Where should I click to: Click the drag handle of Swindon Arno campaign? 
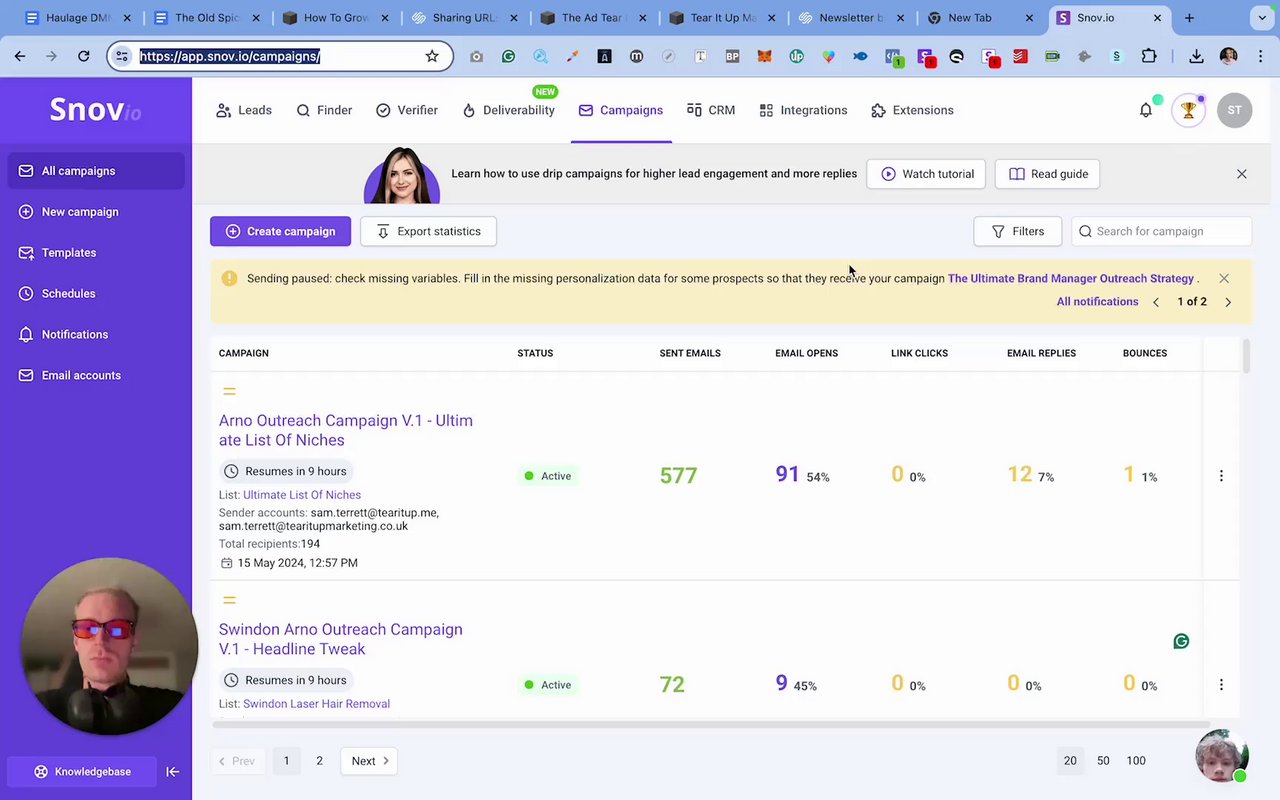(x=229, y=600)
